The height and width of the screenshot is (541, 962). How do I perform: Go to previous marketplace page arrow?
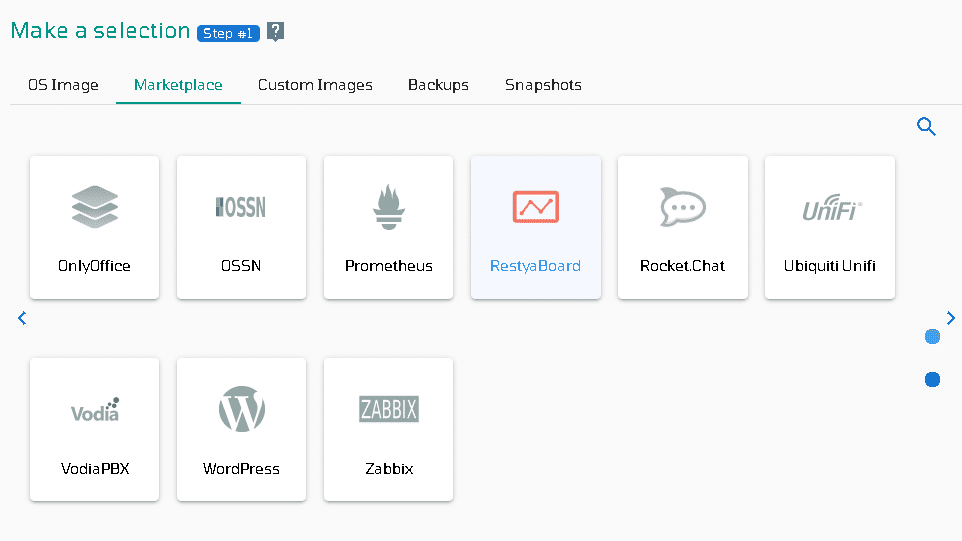point(22,318)
